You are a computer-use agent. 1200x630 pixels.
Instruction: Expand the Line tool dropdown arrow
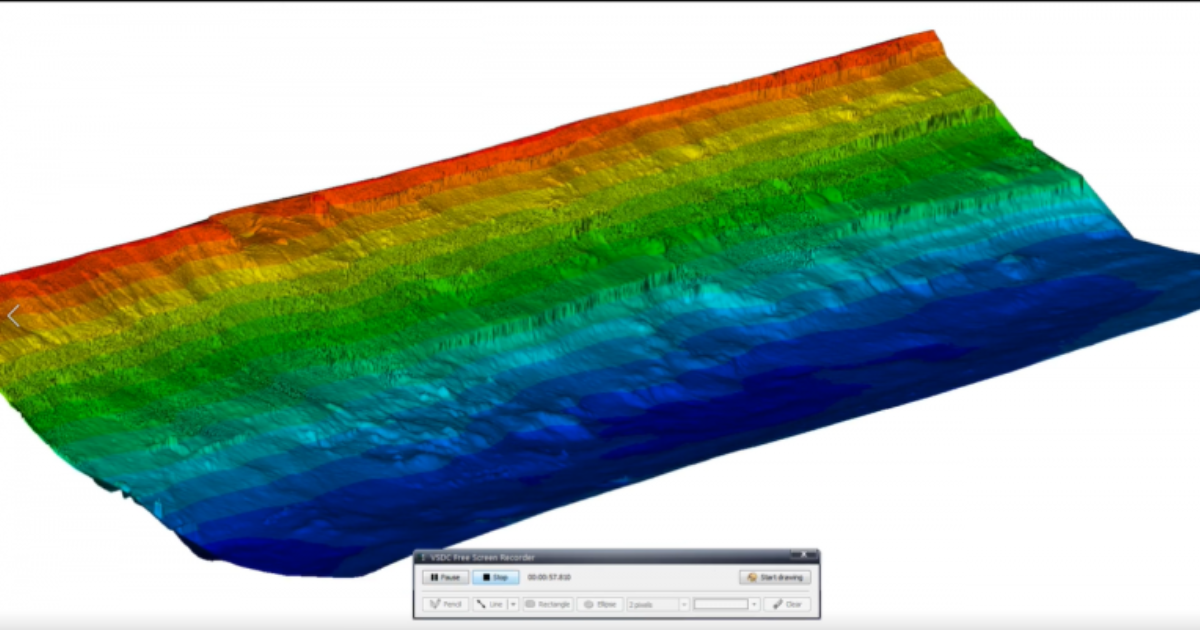[x=513, y=604]
